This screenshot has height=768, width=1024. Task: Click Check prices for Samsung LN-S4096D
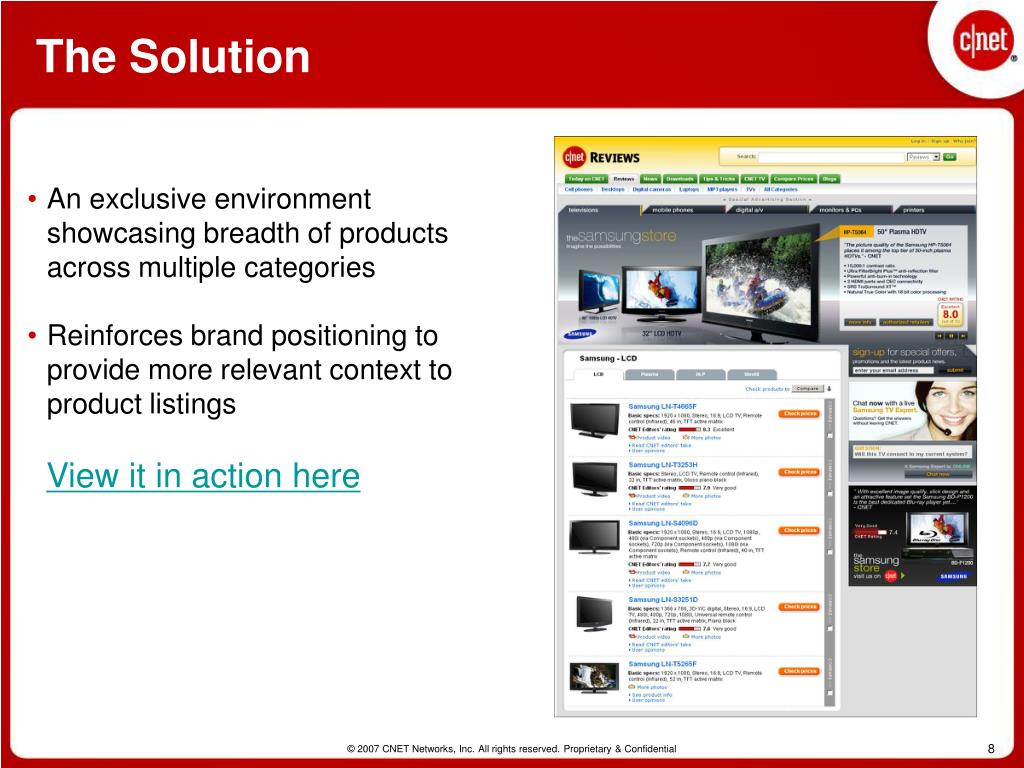click(x=799, y=530)
